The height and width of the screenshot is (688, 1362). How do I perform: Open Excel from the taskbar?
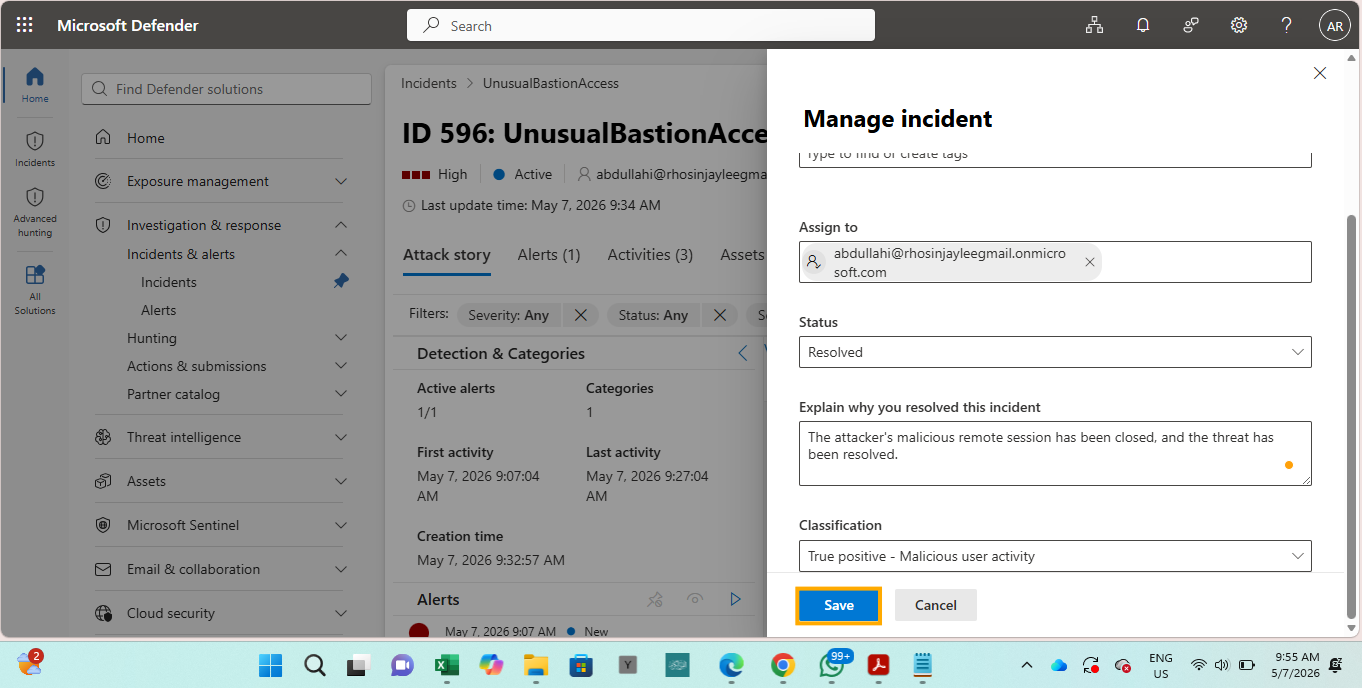446,665
